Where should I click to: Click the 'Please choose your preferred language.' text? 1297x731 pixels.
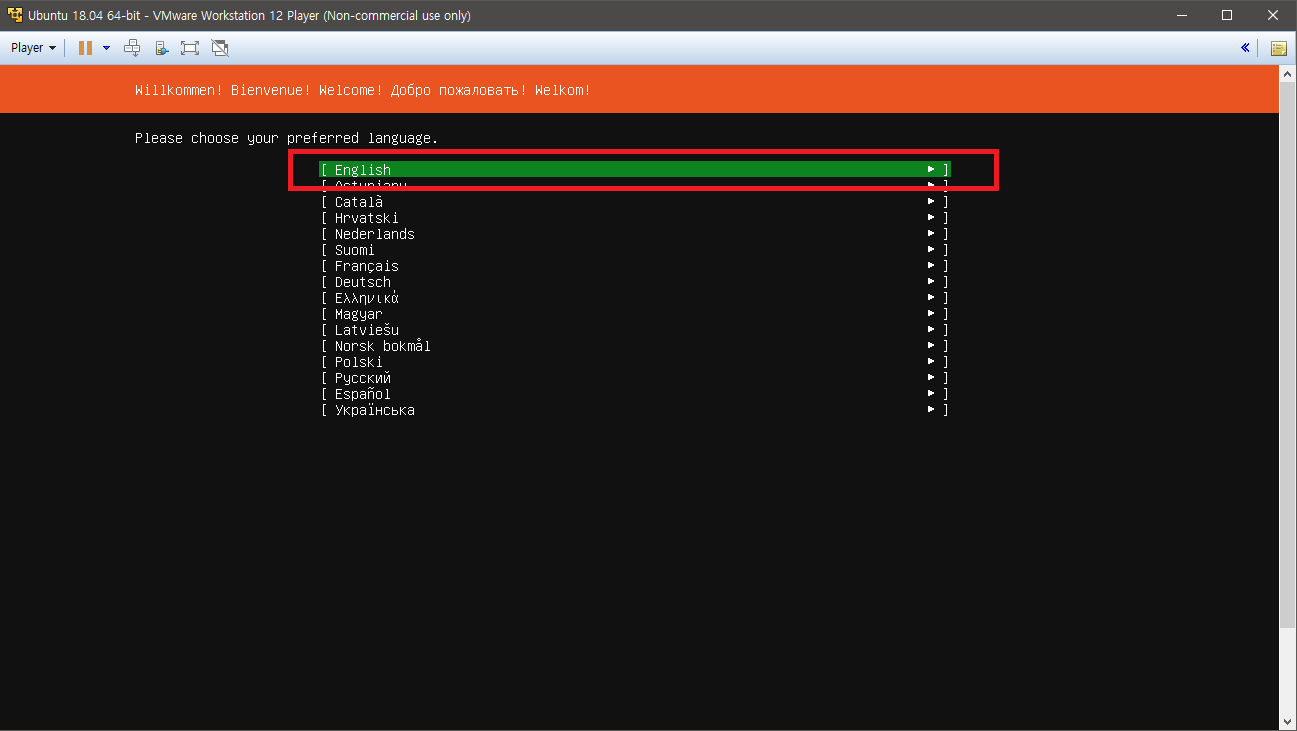286,138
